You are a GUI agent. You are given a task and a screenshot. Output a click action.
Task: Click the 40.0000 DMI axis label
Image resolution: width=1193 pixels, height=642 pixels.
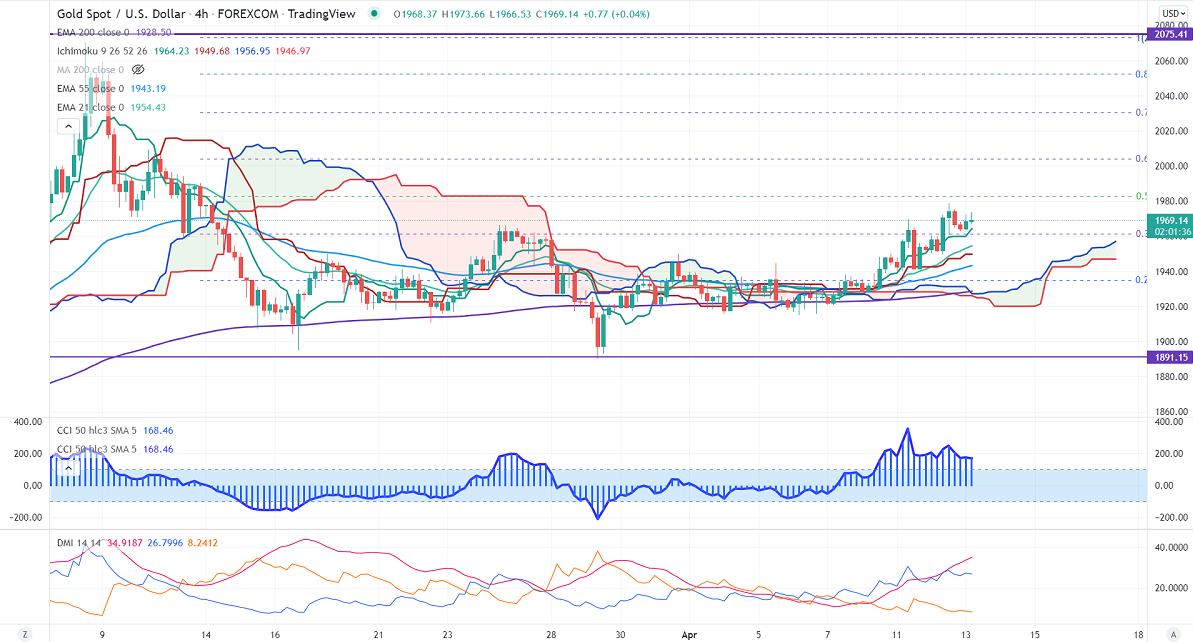click(1172, 548)
